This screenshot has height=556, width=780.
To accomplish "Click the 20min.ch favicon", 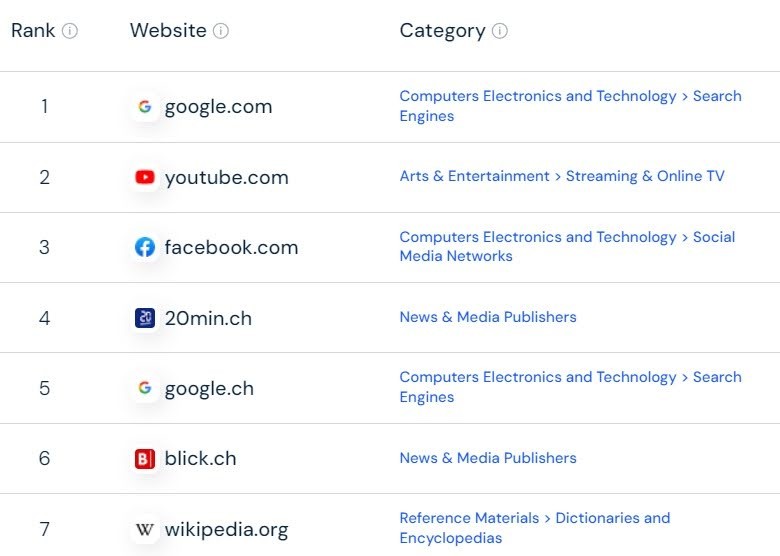I will (x=145, y=318).
